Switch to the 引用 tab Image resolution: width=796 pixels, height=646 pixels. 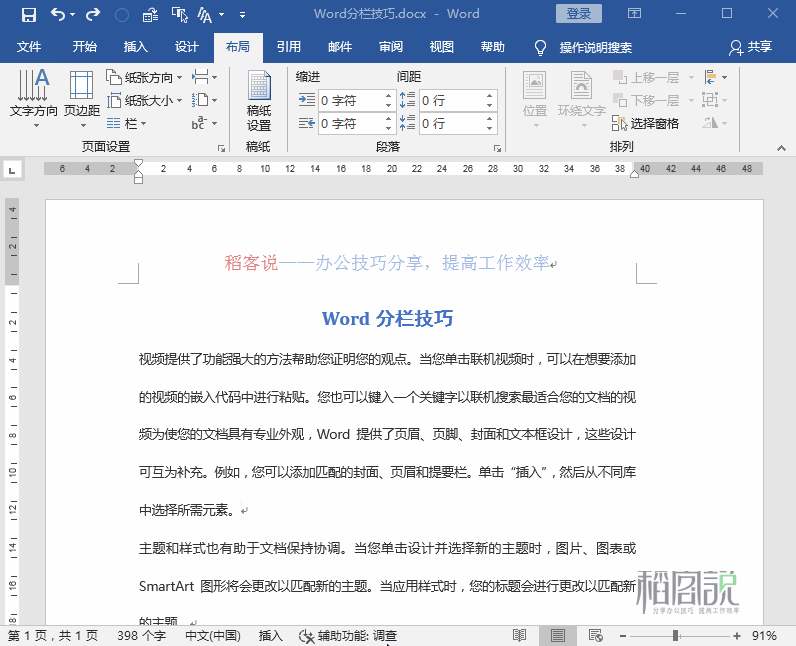(289, 47)
